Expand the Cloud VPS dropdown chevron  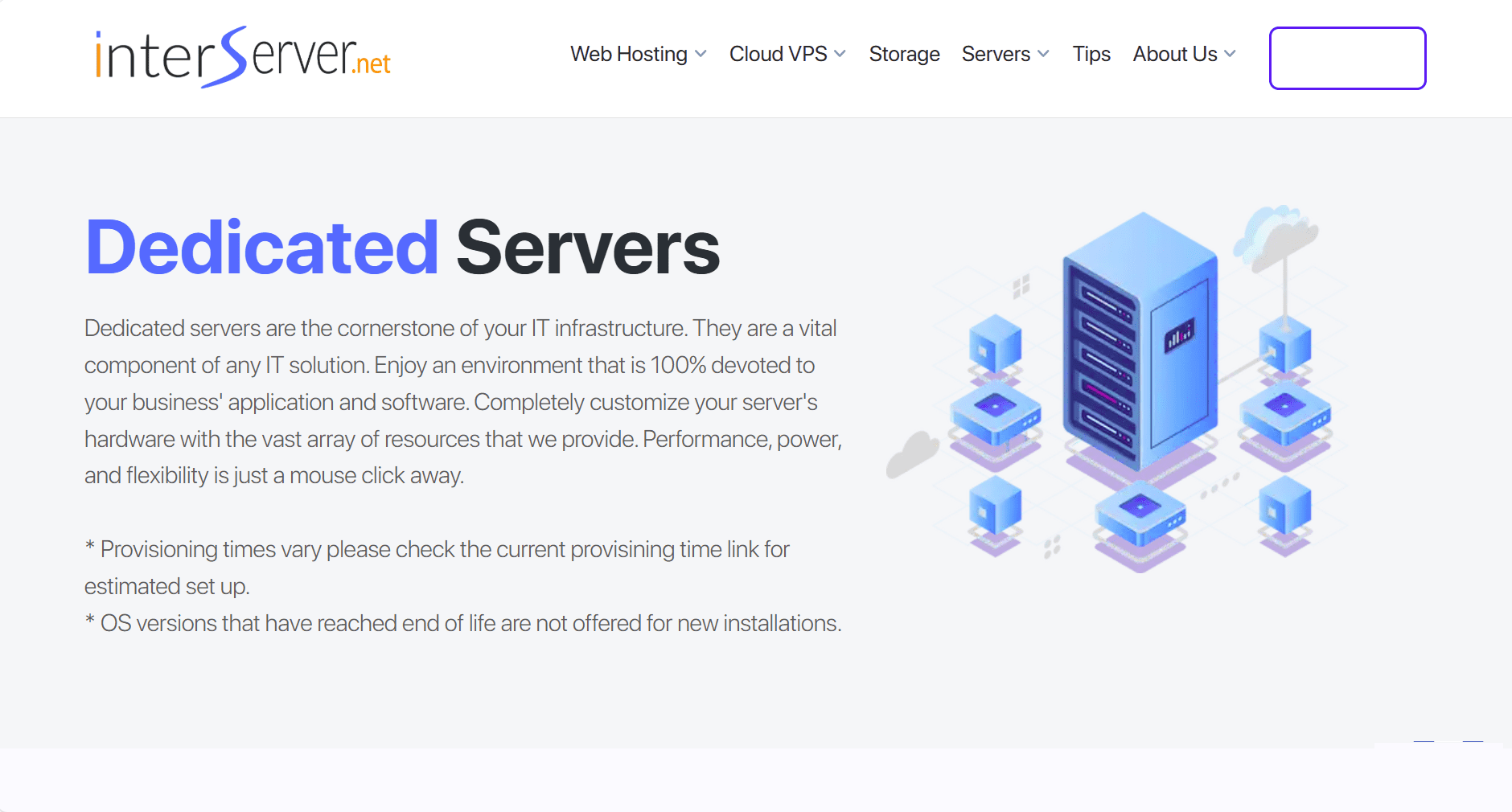point(840,54)
